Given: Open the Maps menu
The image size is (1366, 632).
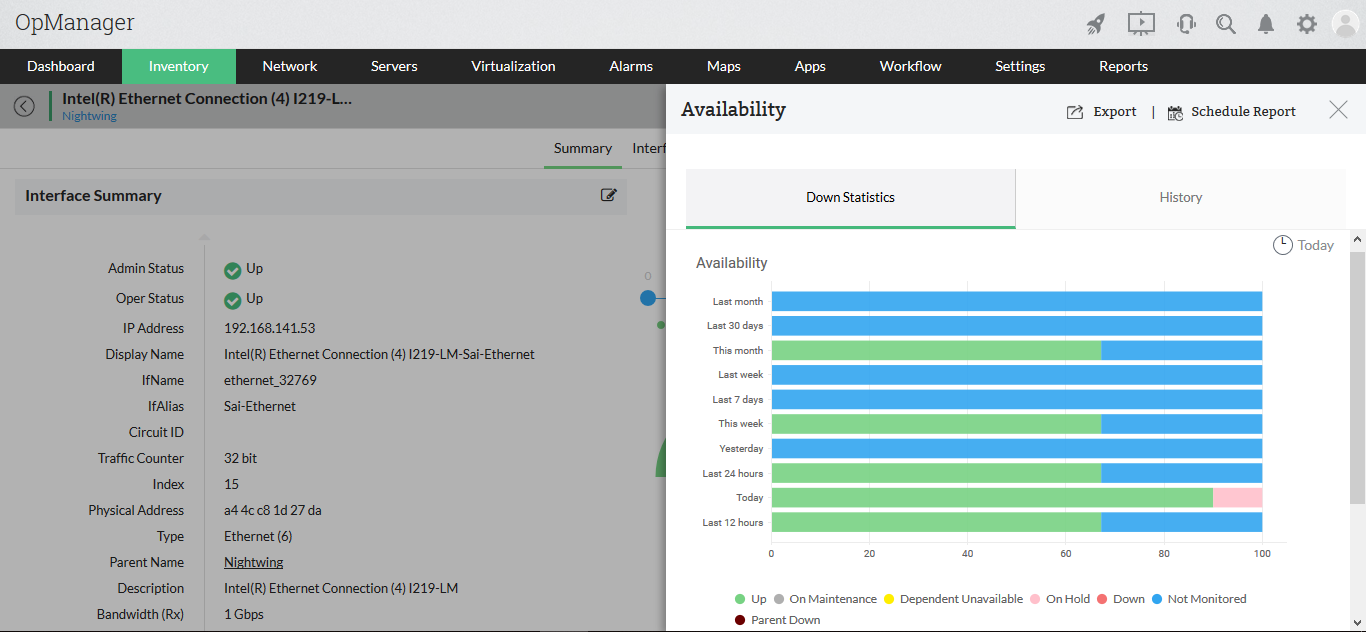Looking at the screenshot, I should (724, 66).
